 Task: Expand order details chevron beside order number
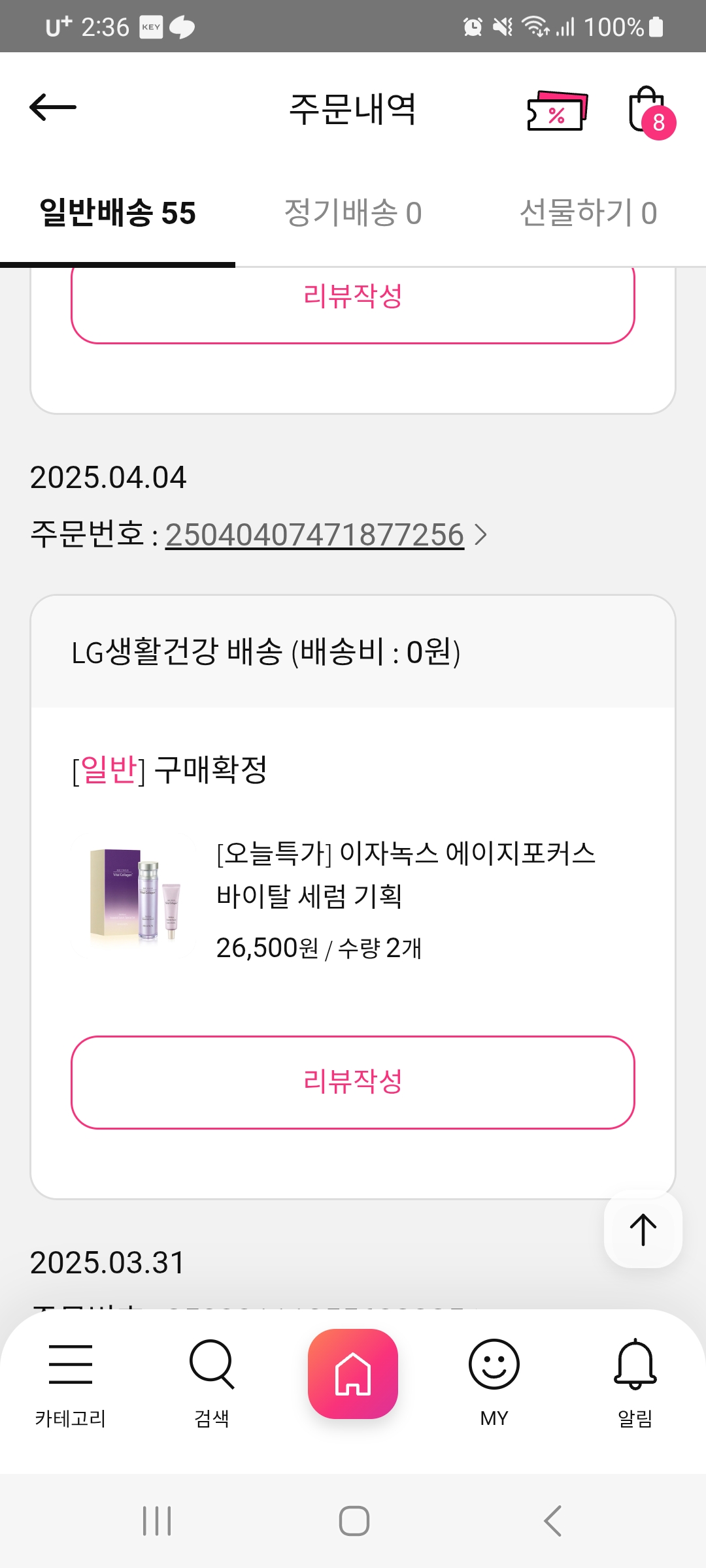[481, 534]
